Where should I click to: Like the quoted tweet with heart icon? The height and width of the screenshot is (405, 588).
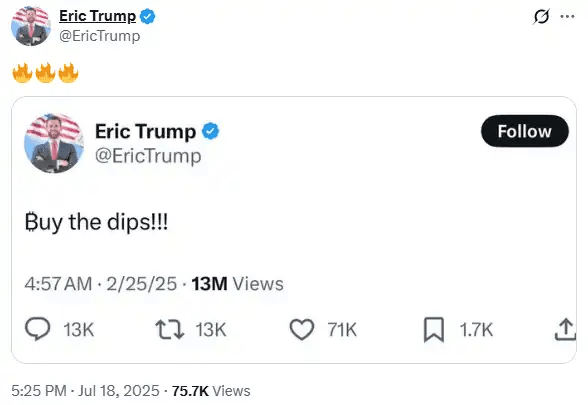(x=302, y=329)
